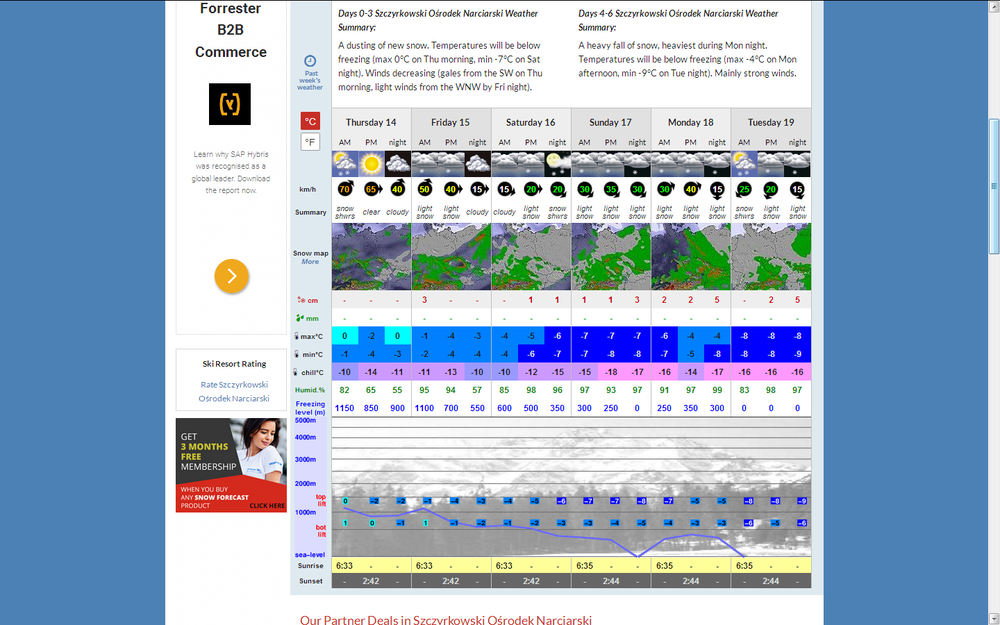Switch temperature units to °F

pos(311,142)
